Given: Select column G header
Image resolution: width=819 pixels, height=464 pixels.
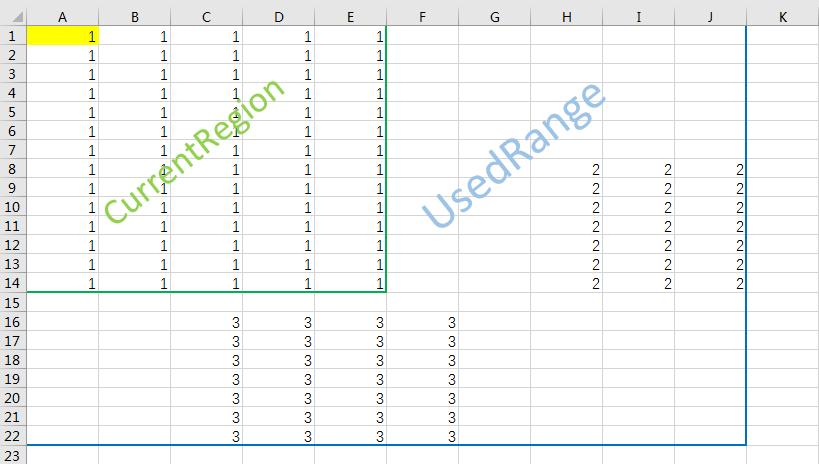Looking at the screenshot, I should [495, 17].
